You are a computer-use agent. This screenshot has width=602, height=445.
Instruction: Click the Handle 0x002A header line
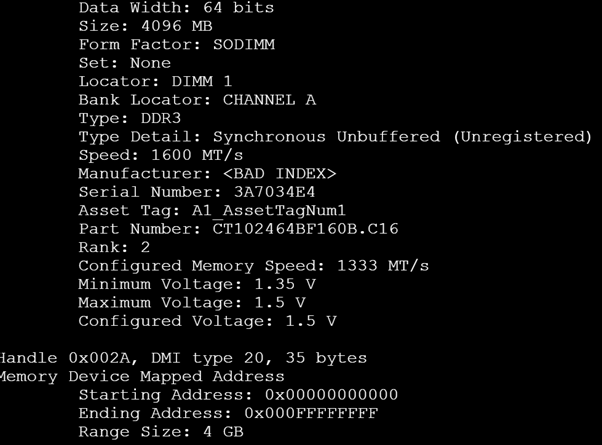(x=184, y=358)
